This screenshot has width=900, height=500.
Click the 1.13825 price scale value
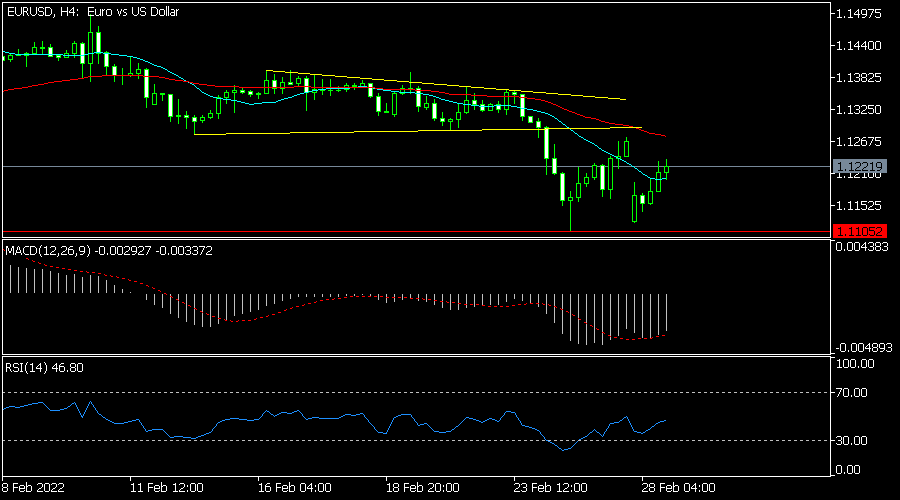tap(859, 77)
